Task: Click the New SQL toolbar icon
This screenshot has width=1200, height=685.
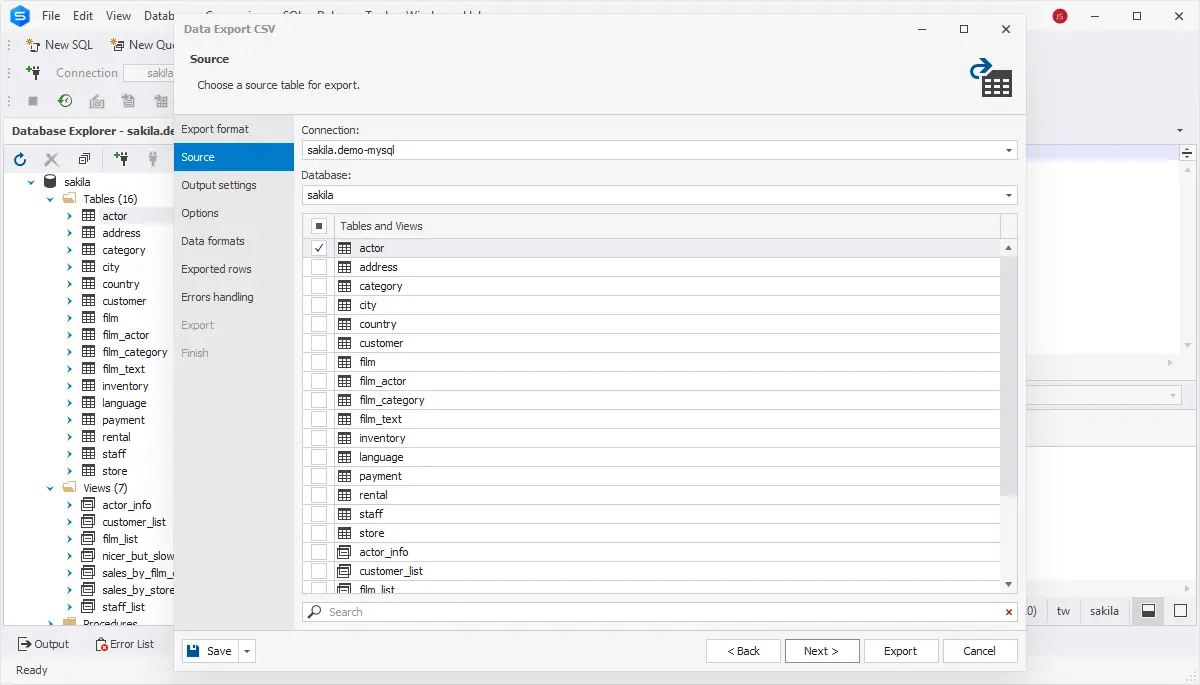Action: coord(60,44)
